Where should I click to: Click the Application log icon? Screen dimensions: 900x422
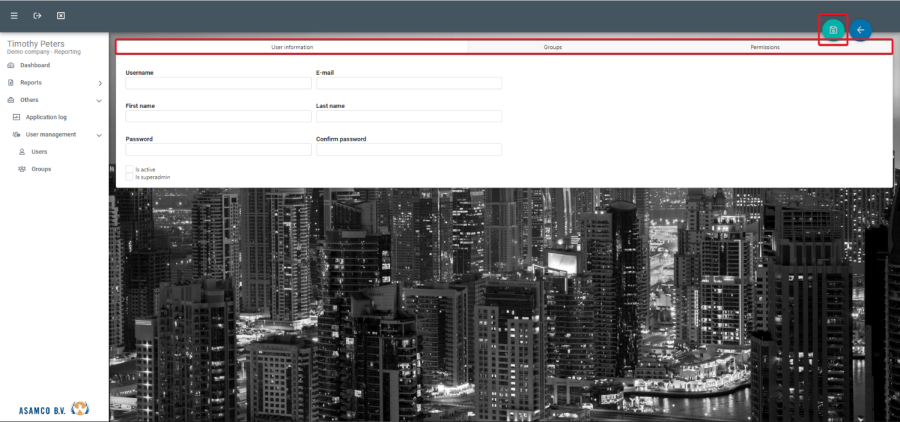tap(16, 117)
